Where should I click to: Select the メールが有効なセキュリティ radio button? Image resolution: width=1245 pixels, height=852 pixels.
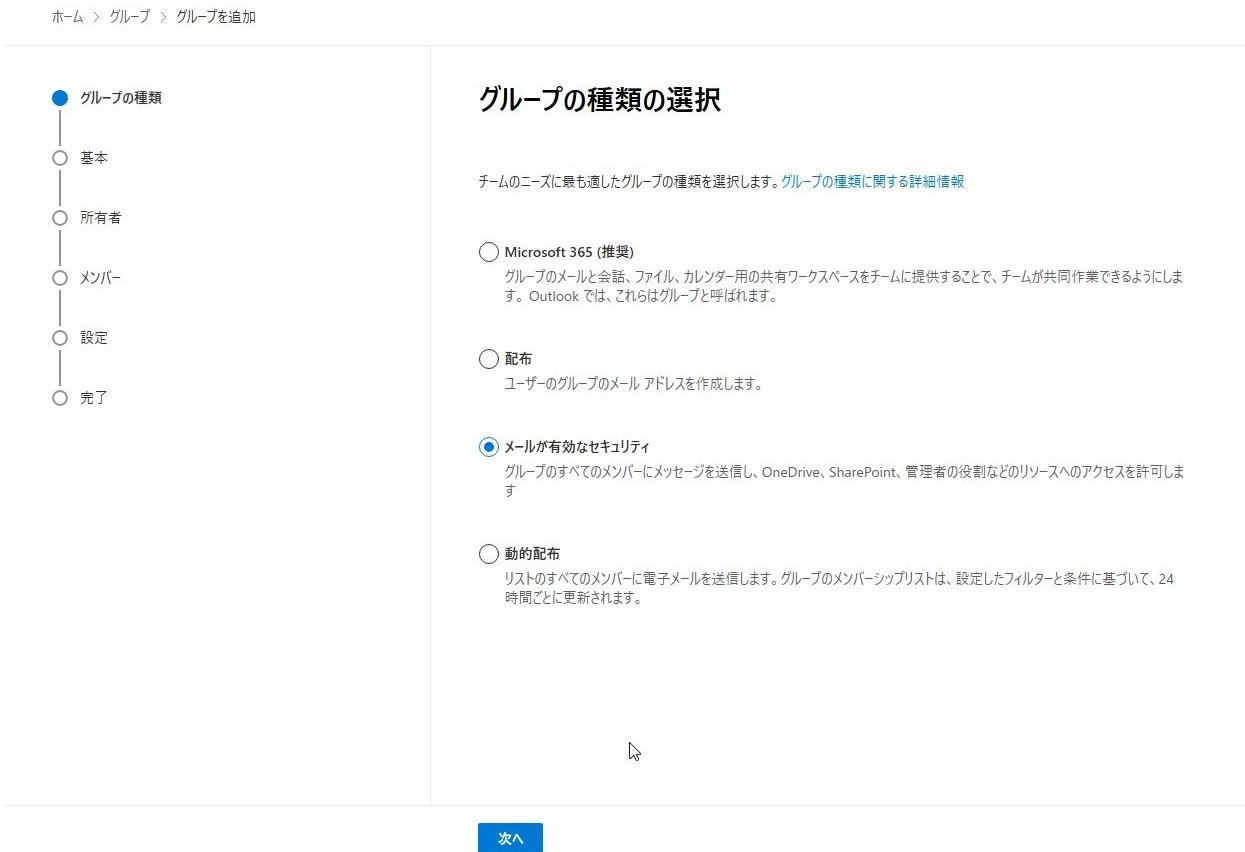click(x=489, y=447)
